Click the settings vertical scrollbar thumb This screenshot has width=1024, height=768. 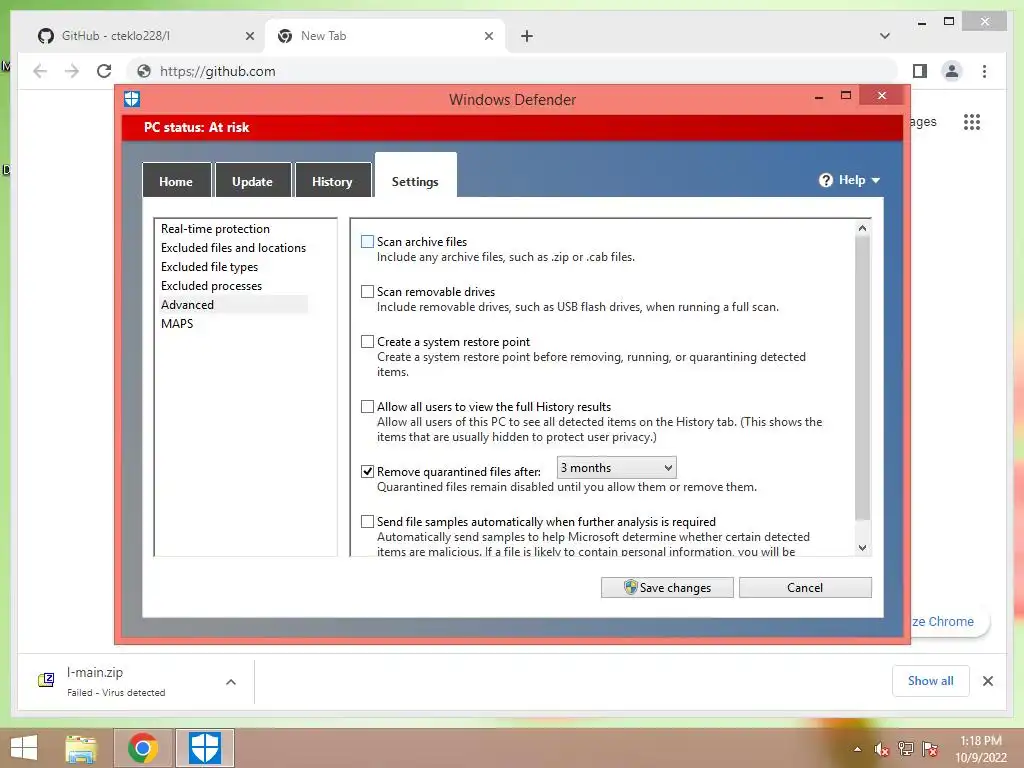point(862,378)
